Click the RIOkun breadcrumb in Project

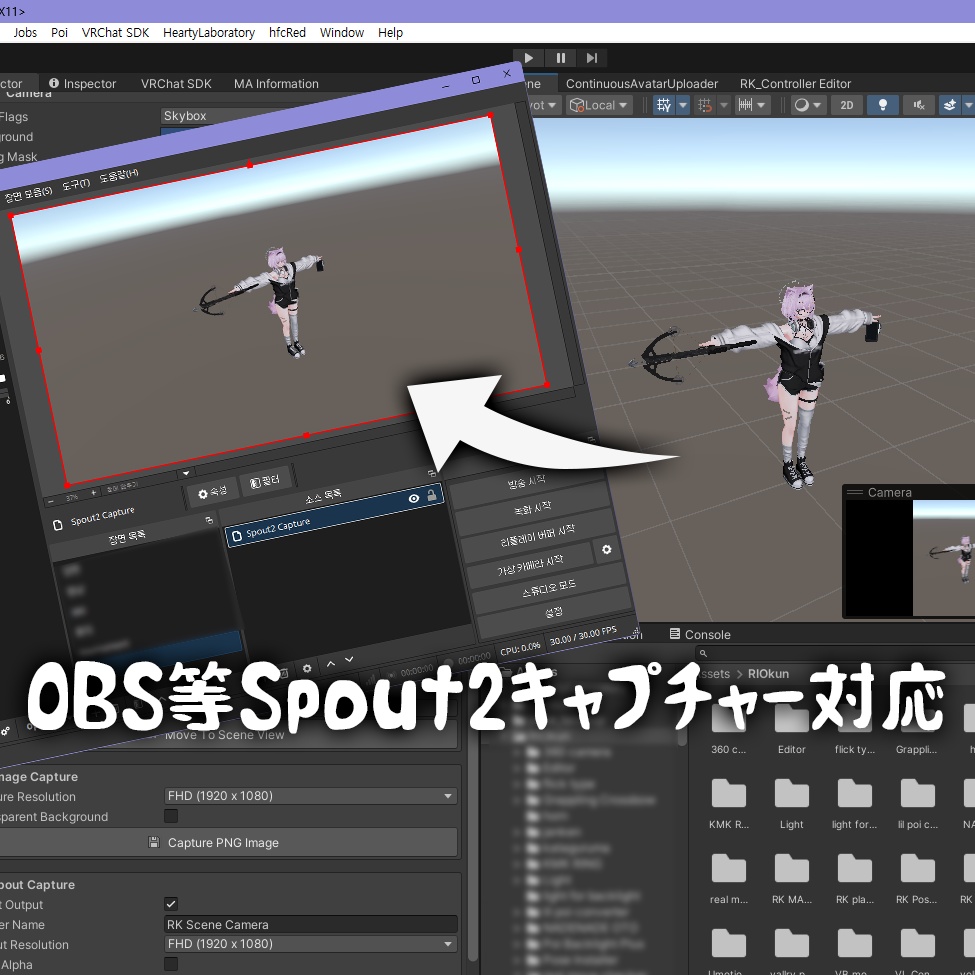768,673
